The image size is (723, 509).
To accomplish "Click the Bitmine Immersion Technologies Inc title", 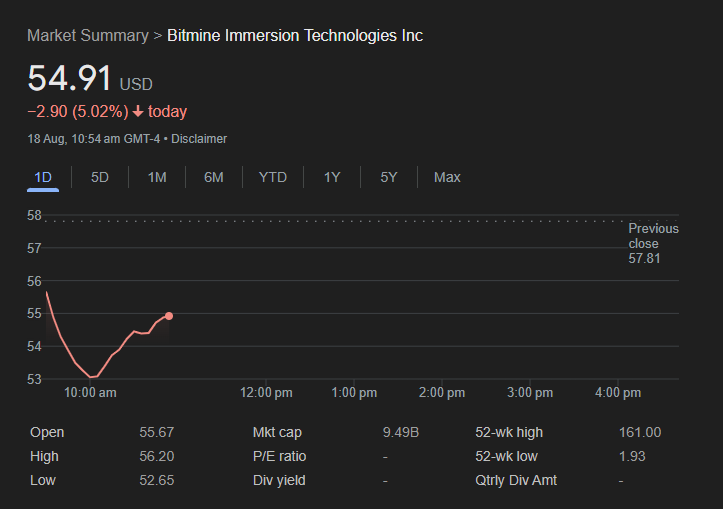I will coord(295,36).
